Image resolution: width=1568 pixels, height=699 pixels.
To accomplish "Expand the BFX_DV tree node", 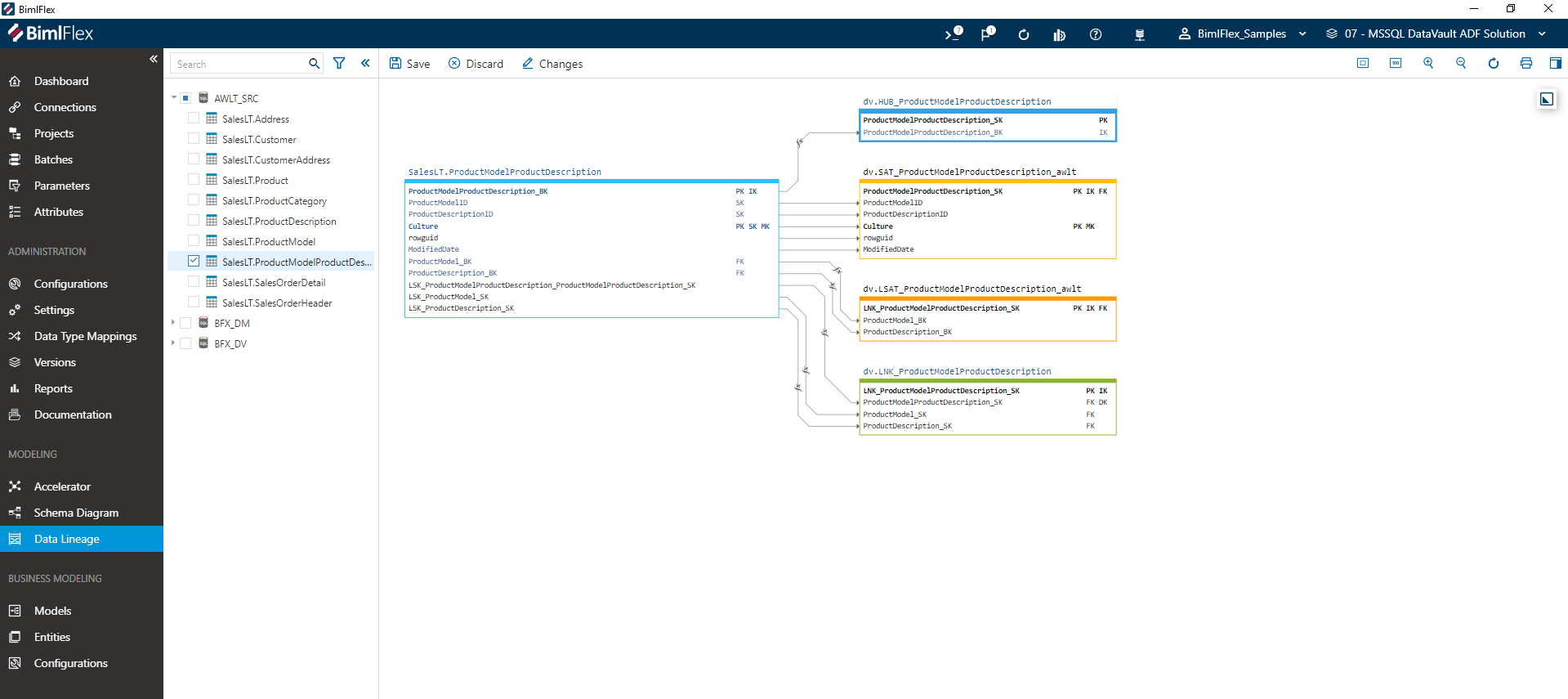I will click(x=173, y=343).
